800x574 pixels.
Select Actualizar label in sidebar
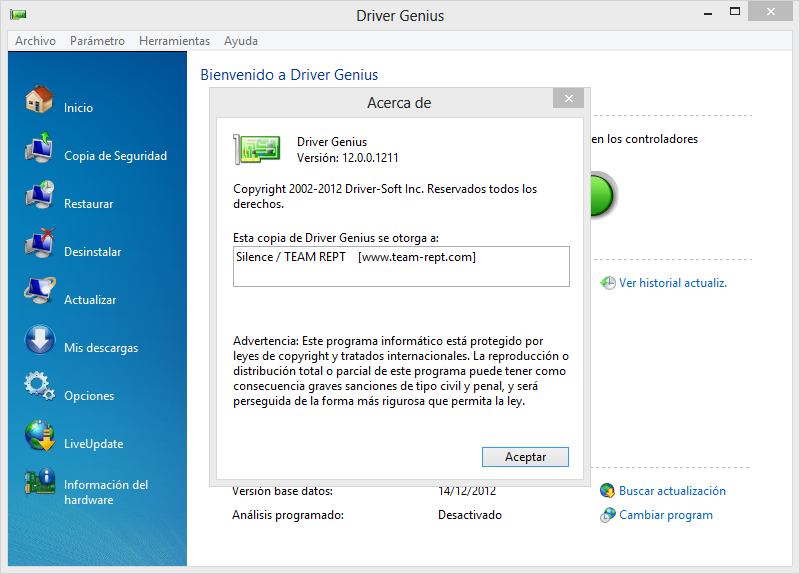(90, 300)
